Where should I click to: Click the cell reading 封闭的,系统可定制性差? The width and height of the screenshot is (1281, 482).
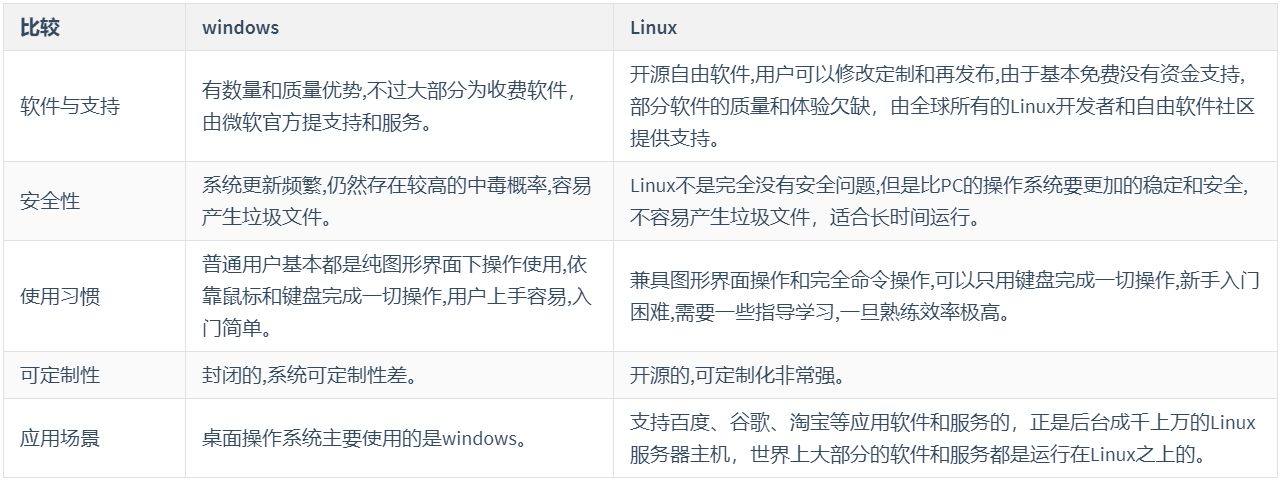308,375
